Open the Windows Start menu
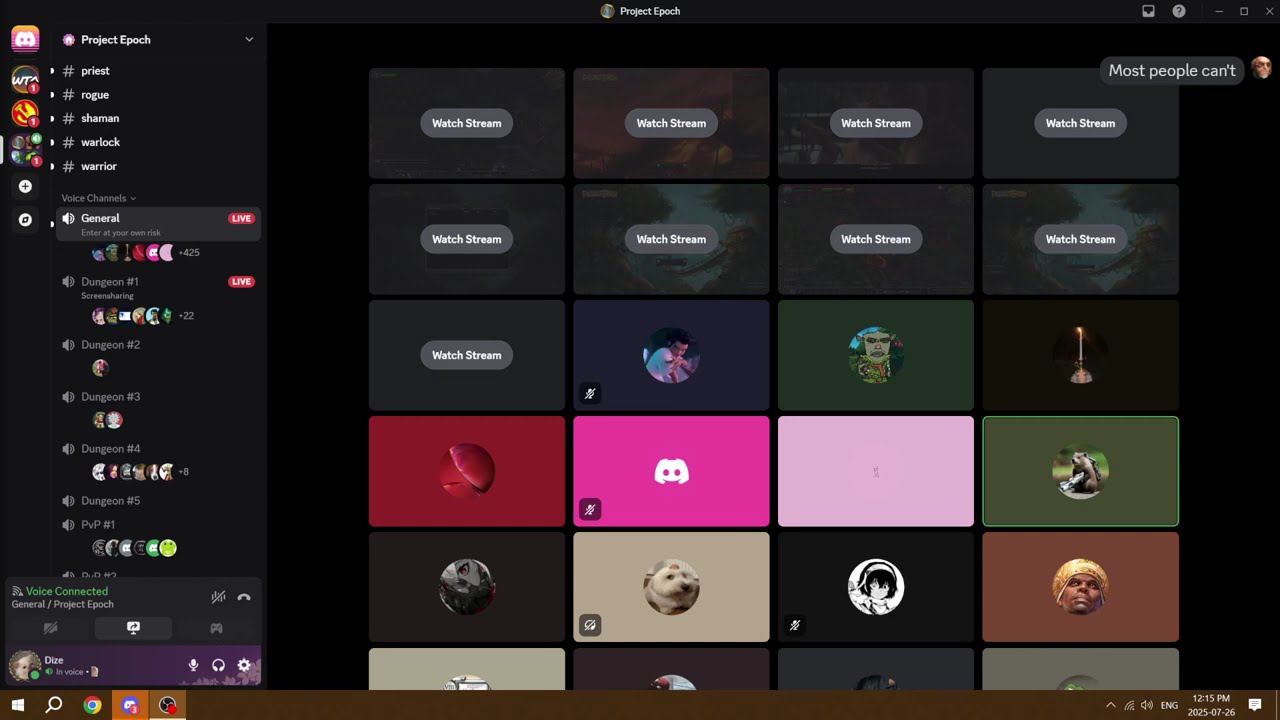This screenshot has width=1280, height=720. pyautogui.click(x=17, y=705)
